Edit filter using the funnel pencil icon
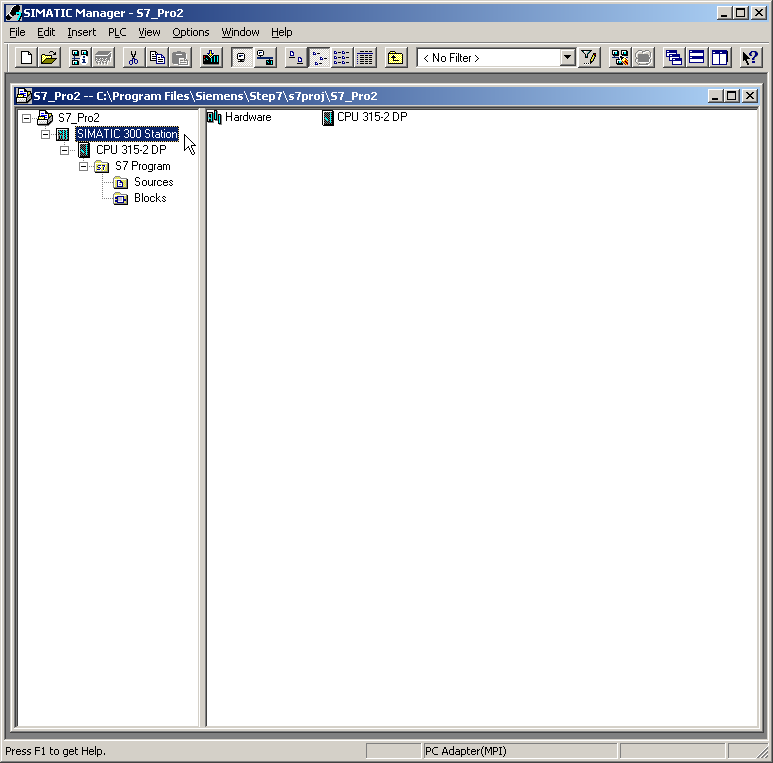The height and width of the screenshot is (763, 773). [x=589, y=58]
